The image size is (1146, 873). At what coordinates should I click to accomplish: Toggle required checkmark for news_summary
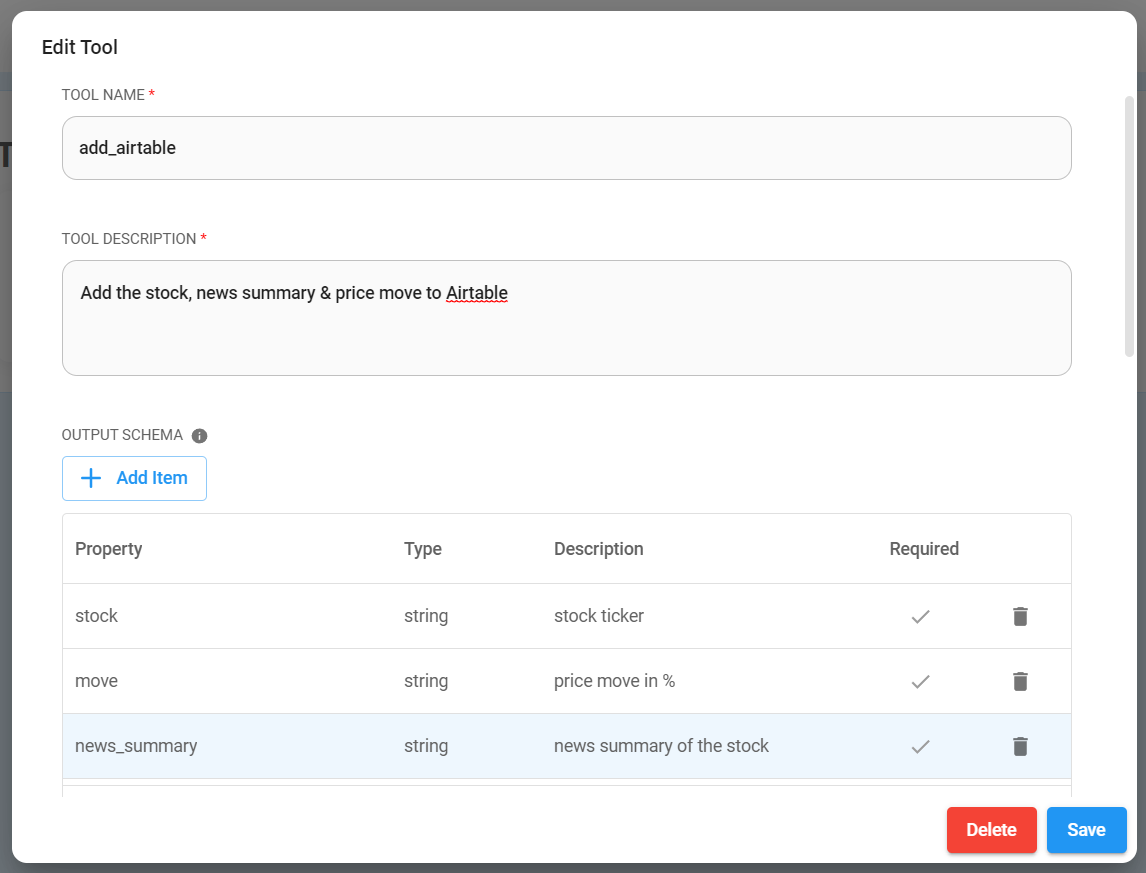point(921,746)
